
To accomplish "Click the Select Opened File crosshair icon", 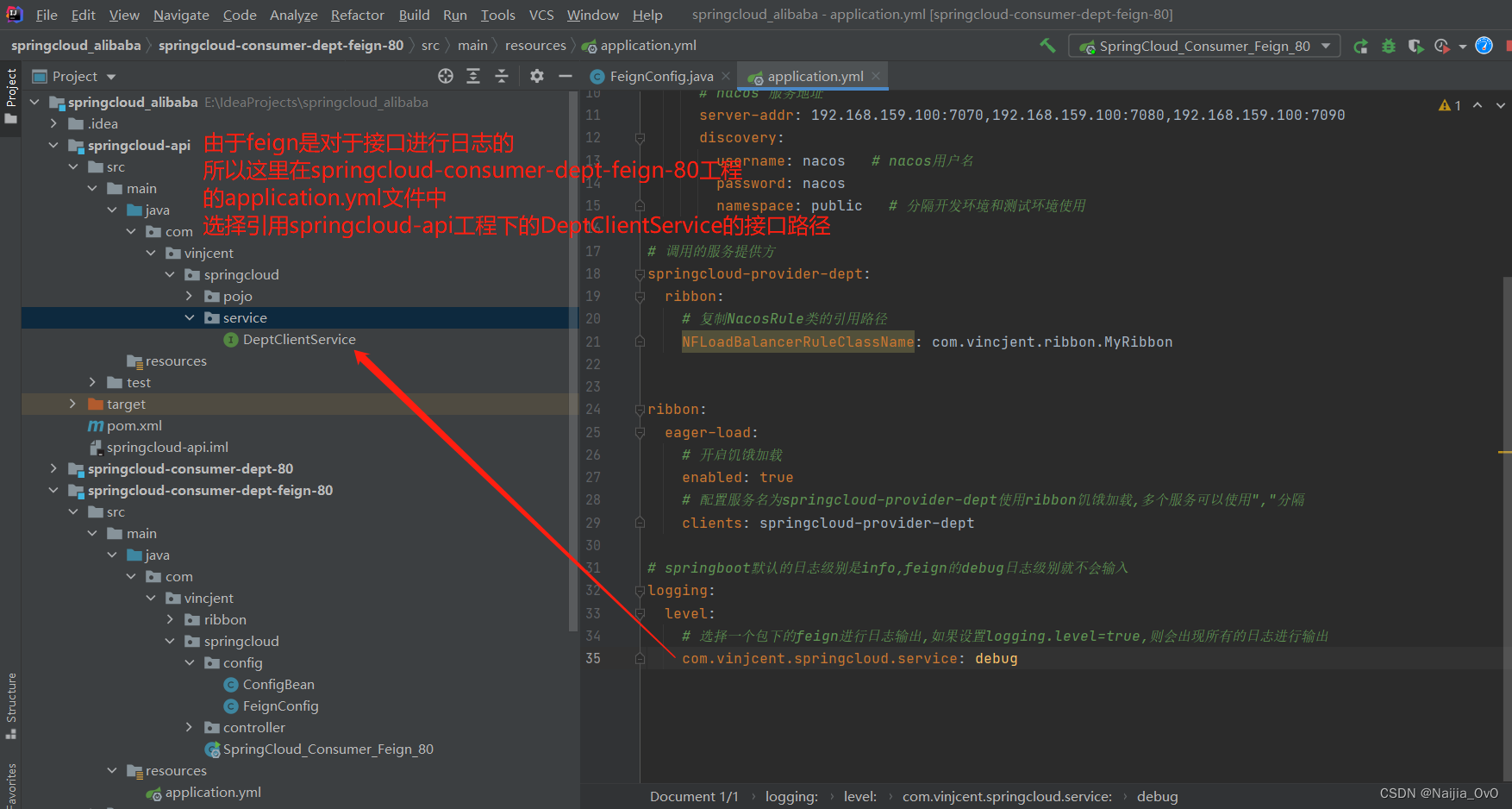I will pos(446,76).
